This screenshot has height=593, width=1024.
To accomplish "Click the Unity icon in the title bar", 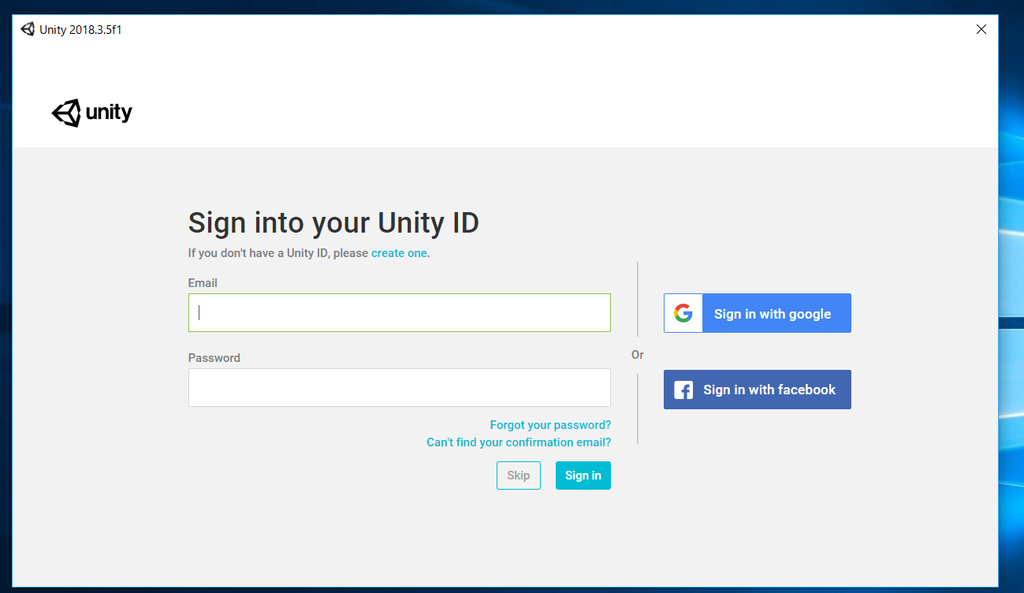I will 27,29.
